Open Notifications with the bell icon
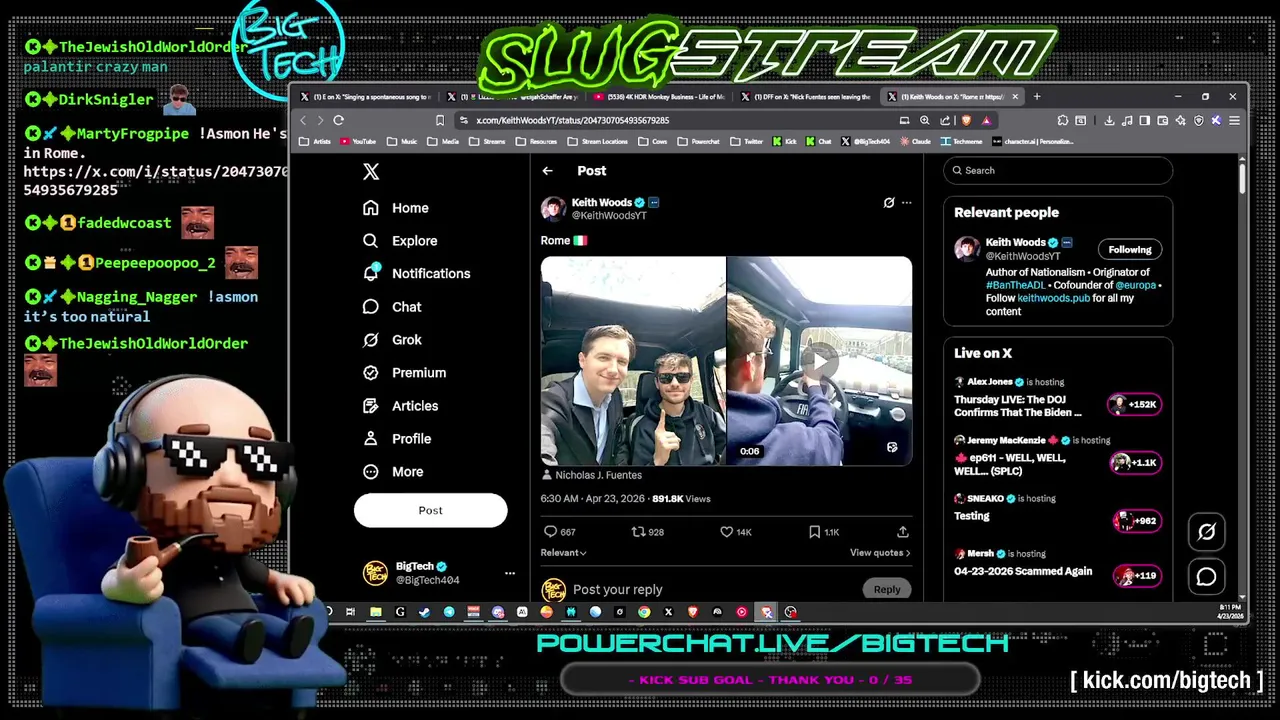 [x=416, y=273]
